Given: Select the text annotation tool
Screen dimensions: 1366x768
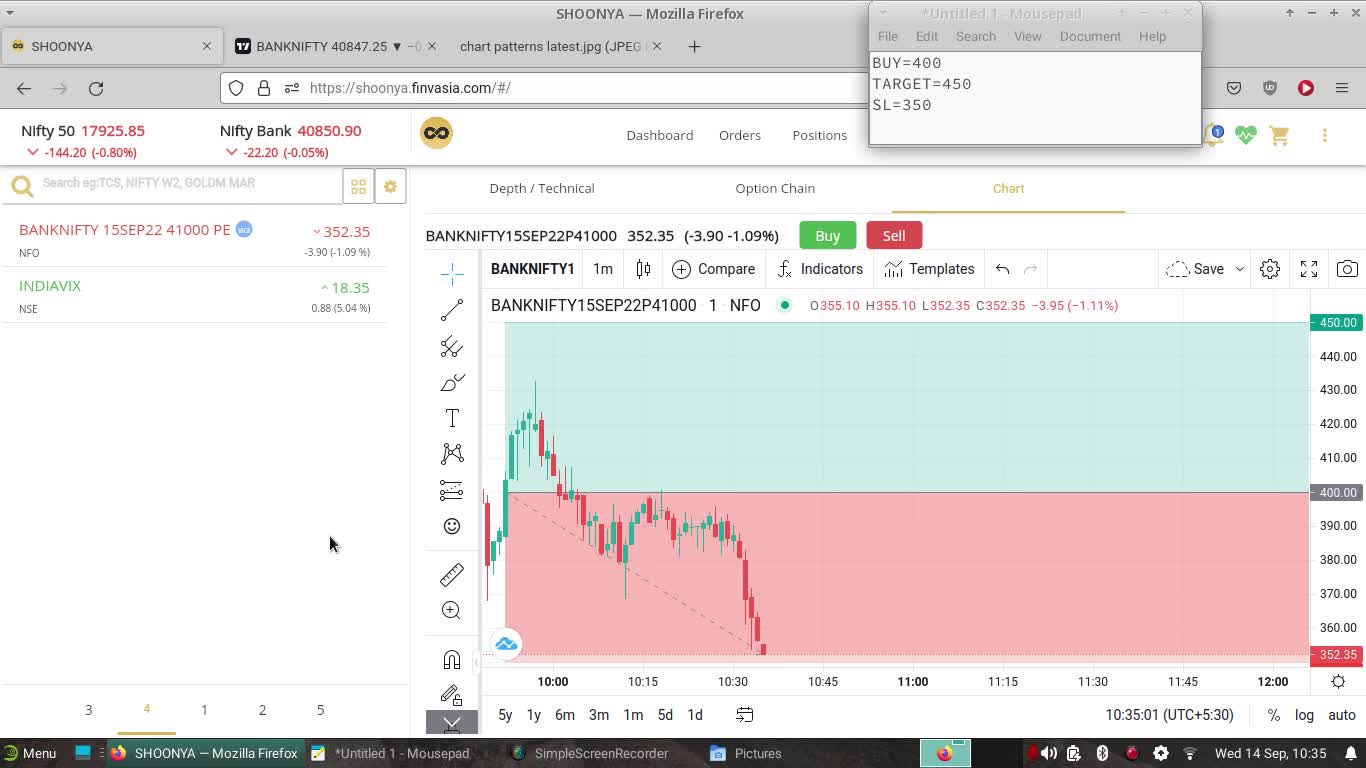Looking at the screenshot, I should coord(452,418).
